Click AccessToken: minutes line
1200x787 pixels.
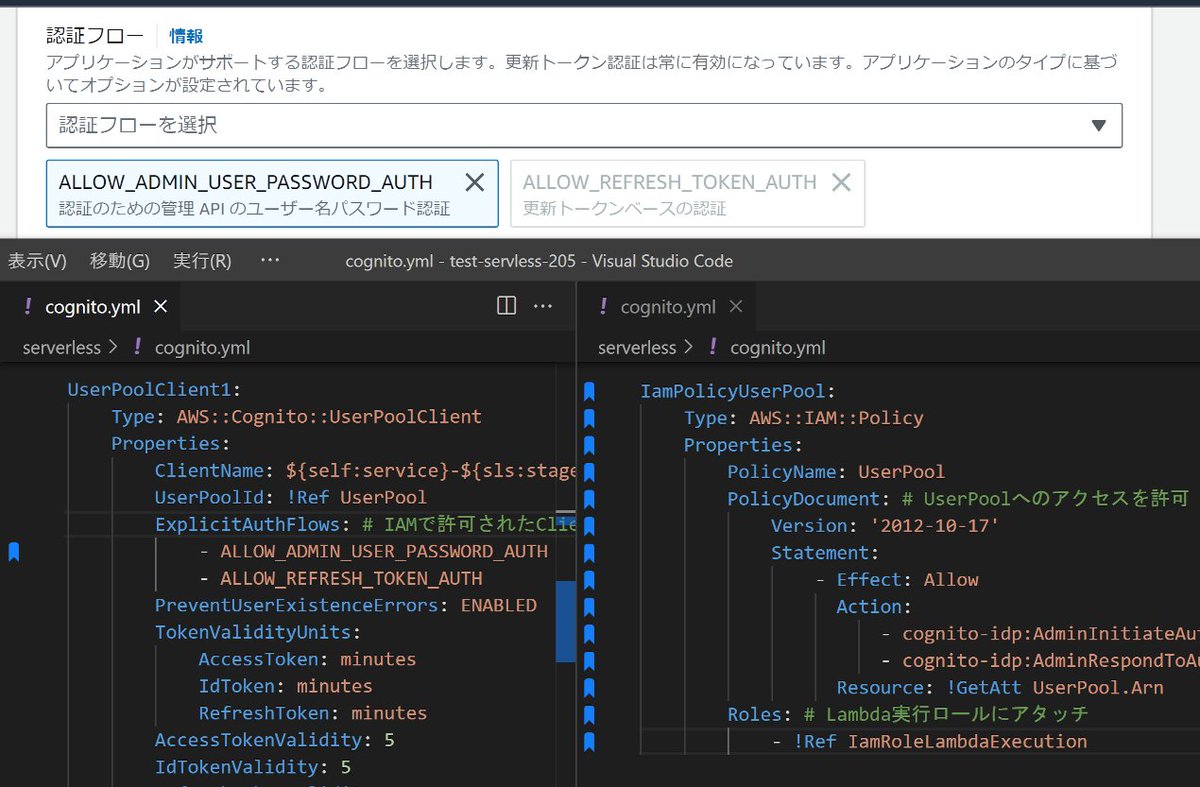tap(307, 659)
